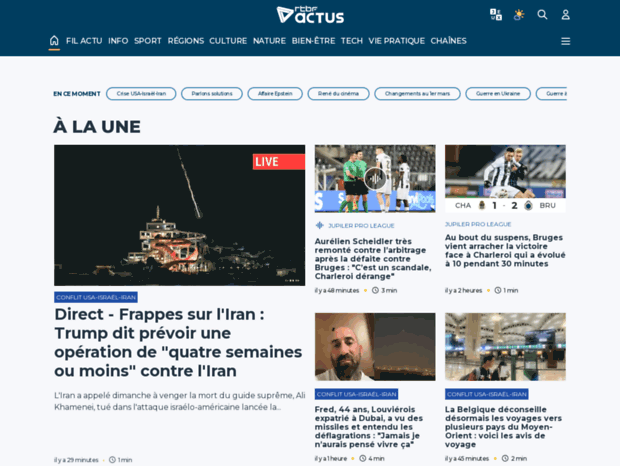The height and width of the screenshot is (466, 620).
Task: Select the Crise USA-Israël-Iran topic pill
Action: 141,94
